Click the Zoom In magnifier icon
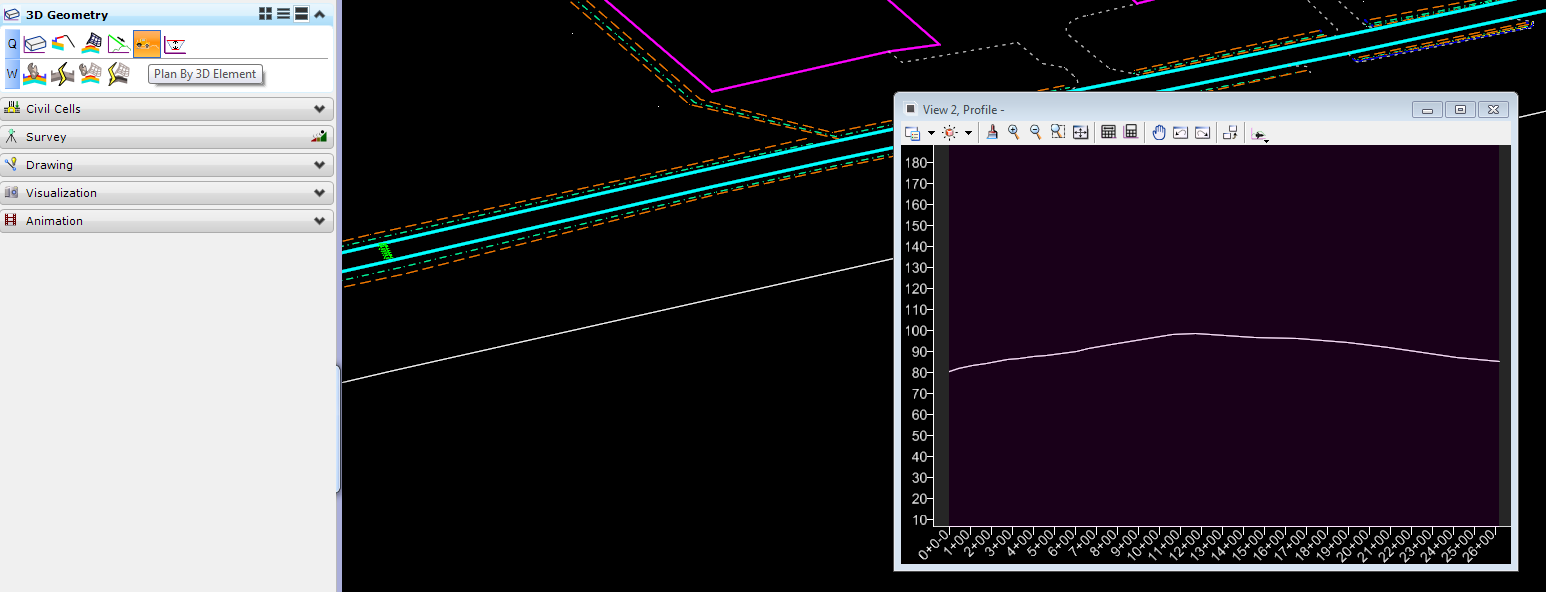The height and width of the screenshot is (592, 1546). tap(1014, 132)
